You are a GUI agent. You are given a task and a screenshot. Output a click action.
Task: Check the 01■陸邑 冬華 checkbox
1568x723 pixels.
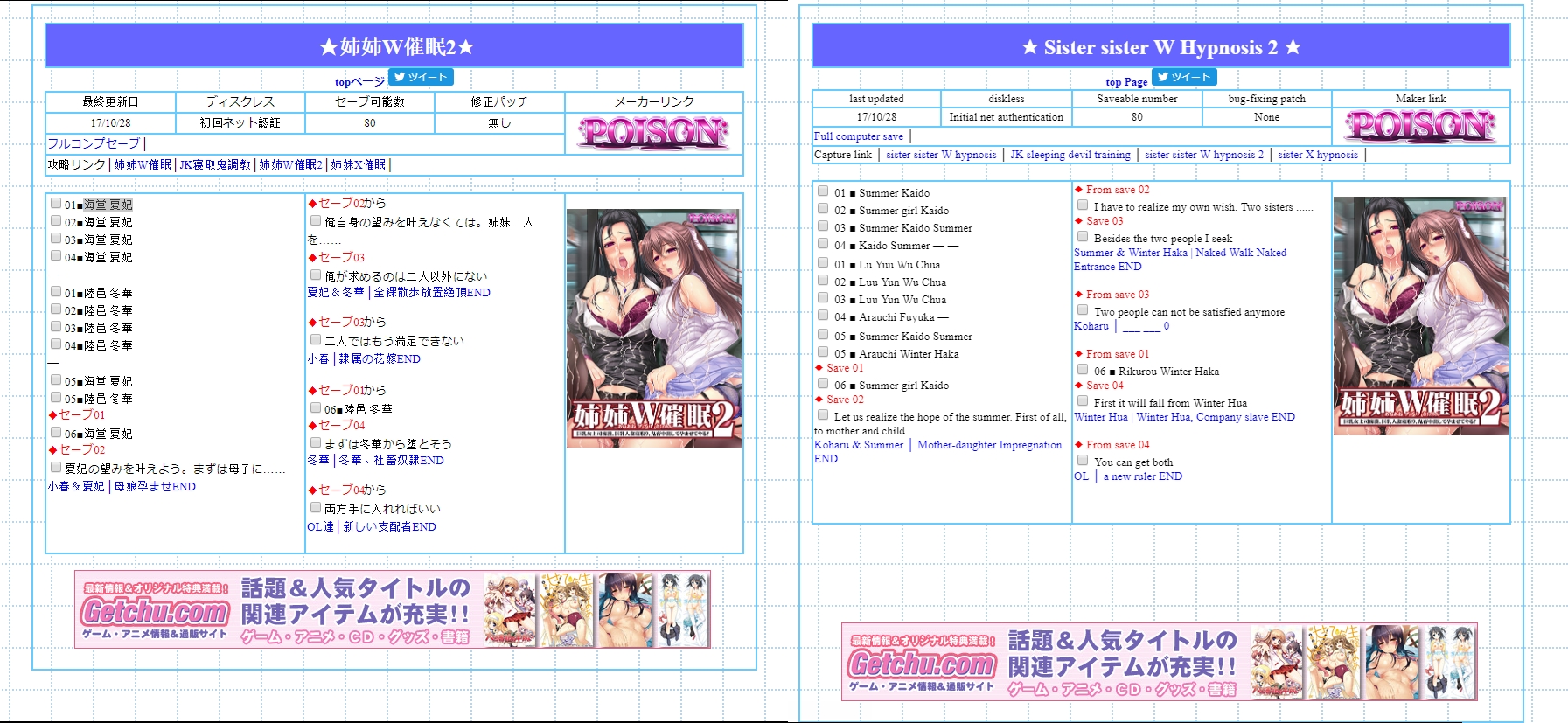tap(56, 291)
